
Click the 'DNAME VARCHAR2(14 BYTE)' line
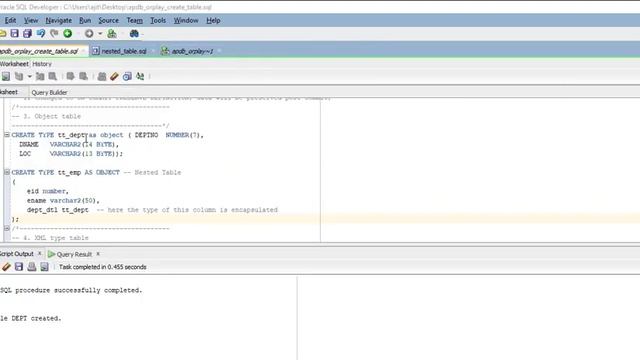pyautogui.click(x=69, y=144)
